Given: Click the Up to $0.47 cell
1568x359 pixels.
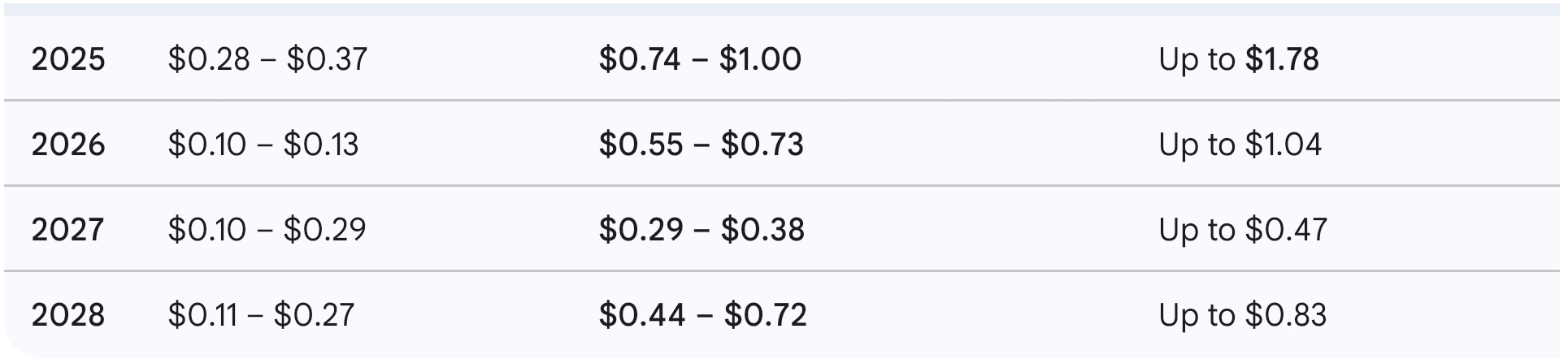Looking at the screenshot, I should click(1243, 230).
